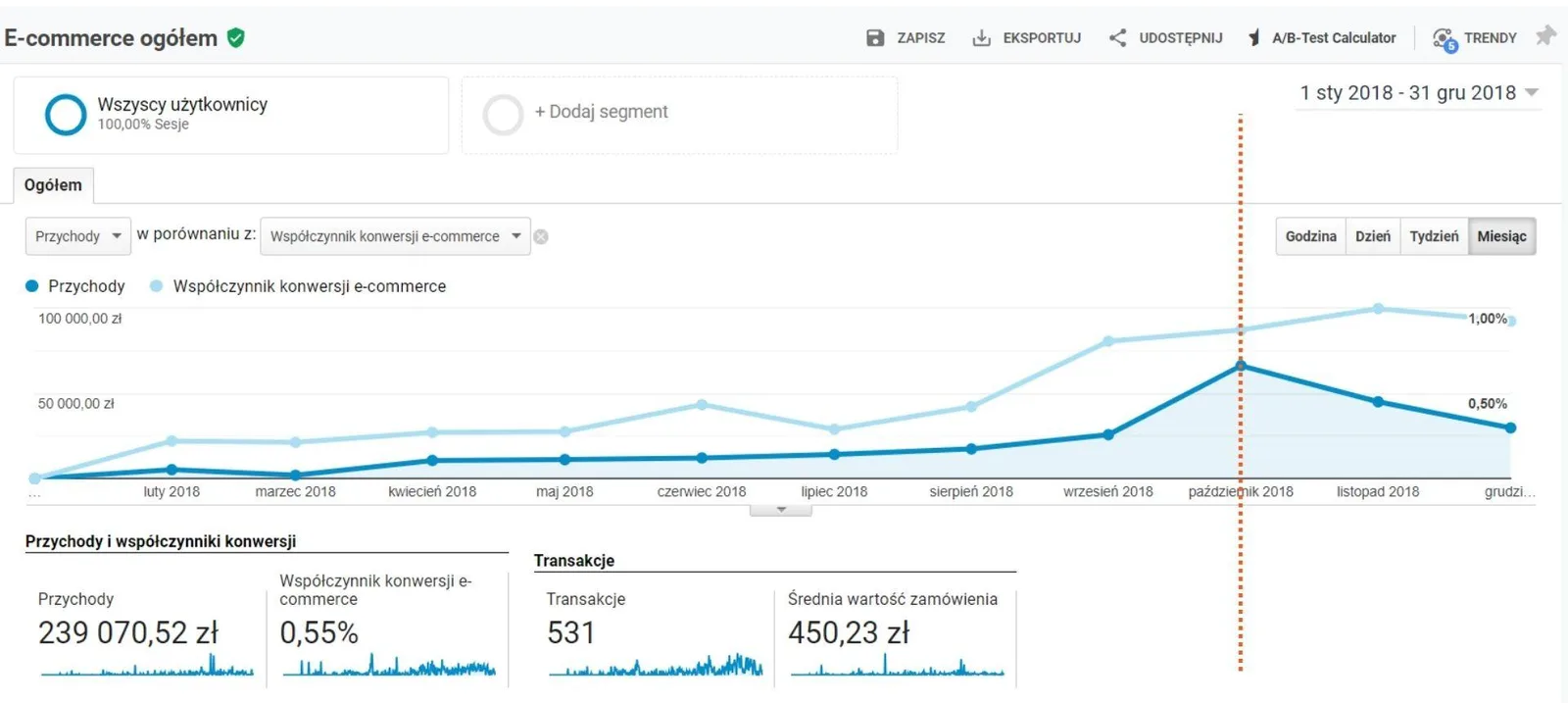Click the TRENDY insights icon

tap(1445, 39)
